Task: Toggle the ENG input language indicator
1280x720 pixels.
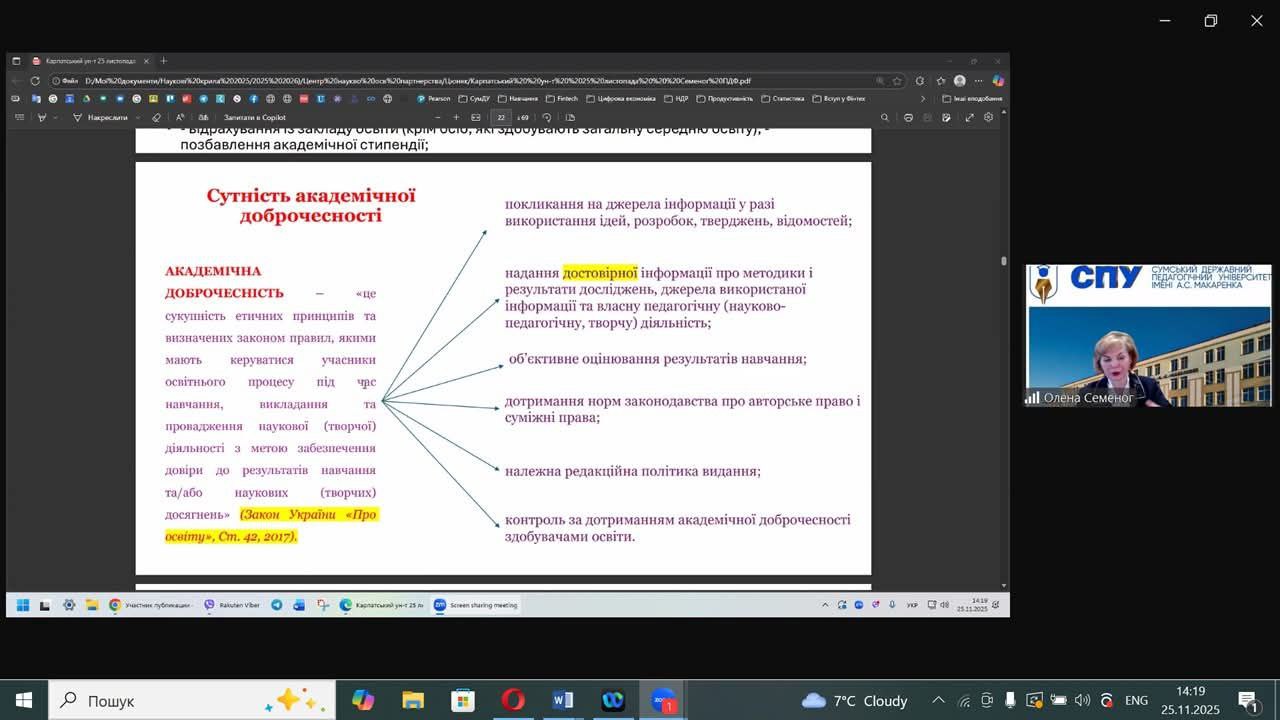Action: 1136,700
